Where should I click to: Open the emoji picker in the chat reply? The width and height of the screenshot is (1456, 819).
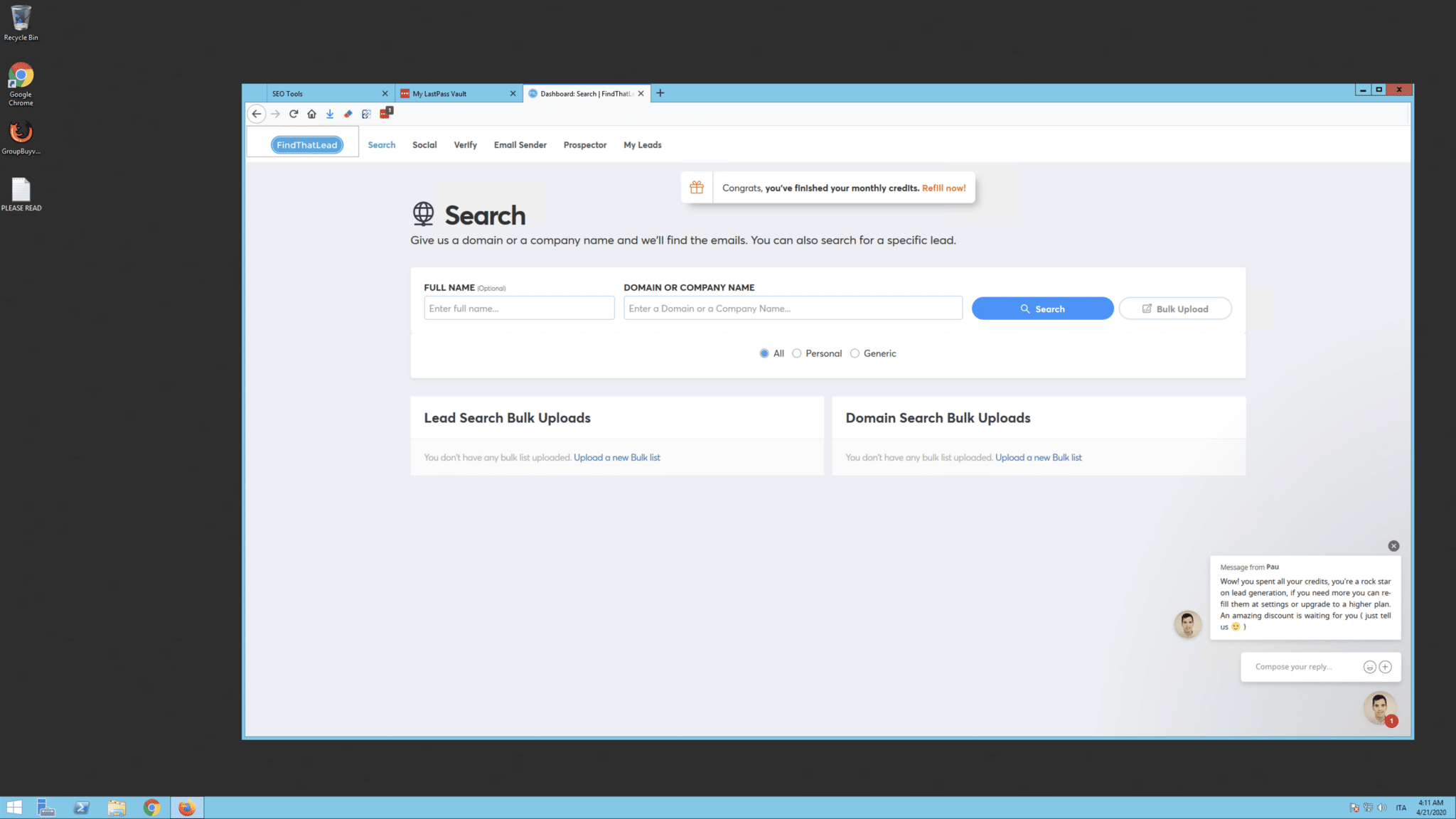click(1369, 667)
